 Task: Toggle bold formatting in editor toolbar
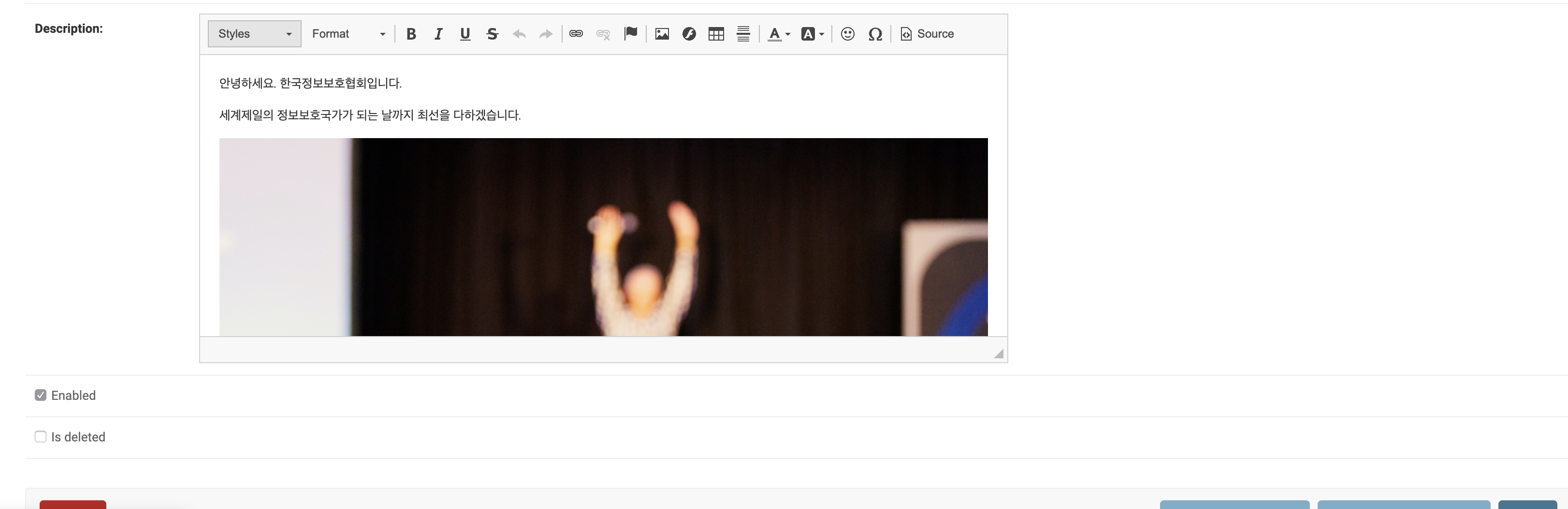(x=411, y=34)
